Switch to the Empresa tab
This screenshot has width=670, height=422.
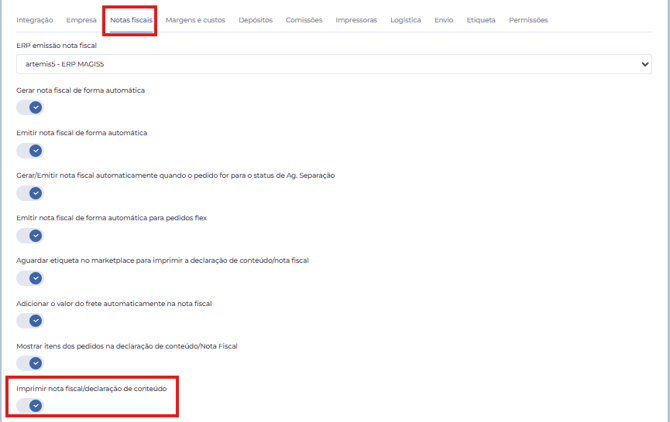pyautogui.click(x=81, y=20)
